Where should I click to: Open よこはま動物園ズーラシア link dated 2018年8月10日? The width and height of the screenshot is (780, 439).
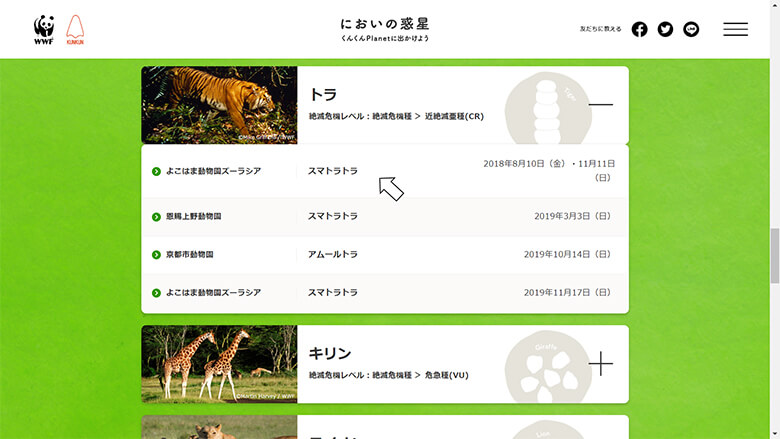click(213, 171)
